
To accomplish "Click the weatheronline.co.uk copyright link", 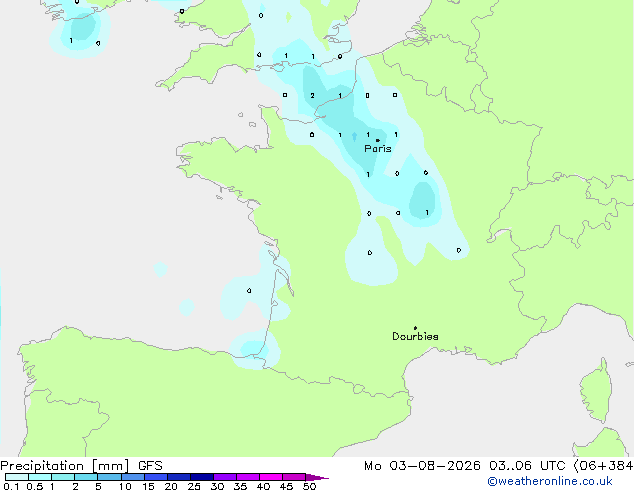I will pos(550,481).
